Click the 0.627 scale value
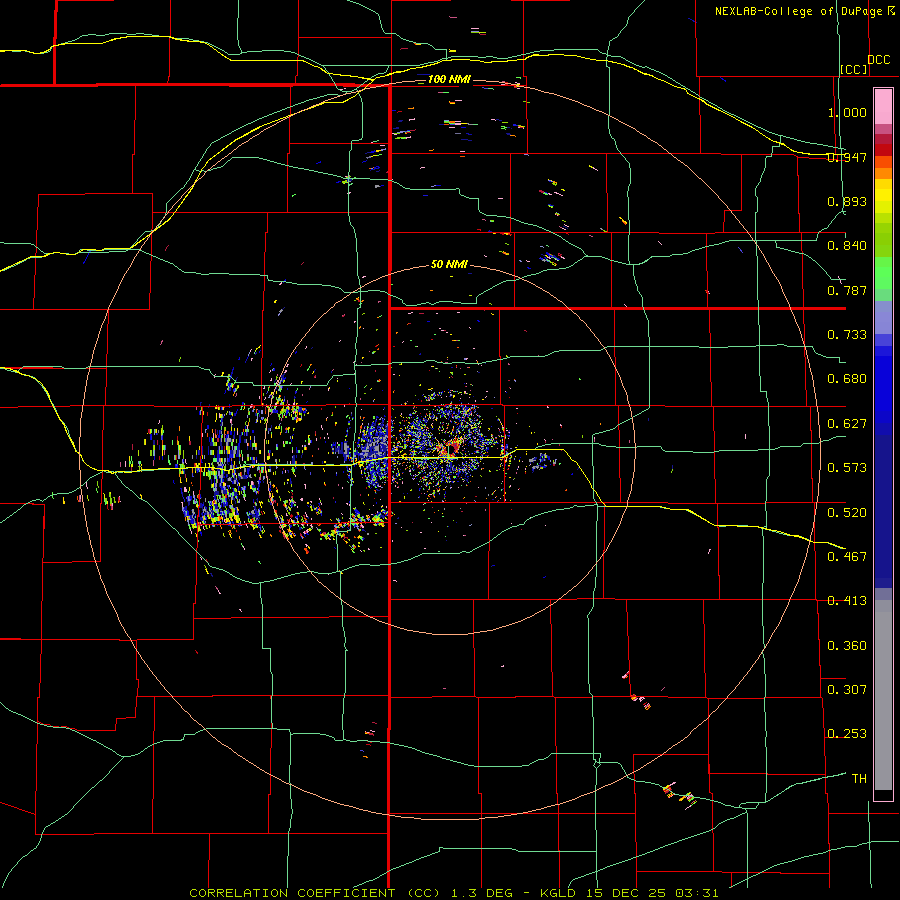Image resolution: width=900 pixels, height=900 pixels. [x=847, y=424]
